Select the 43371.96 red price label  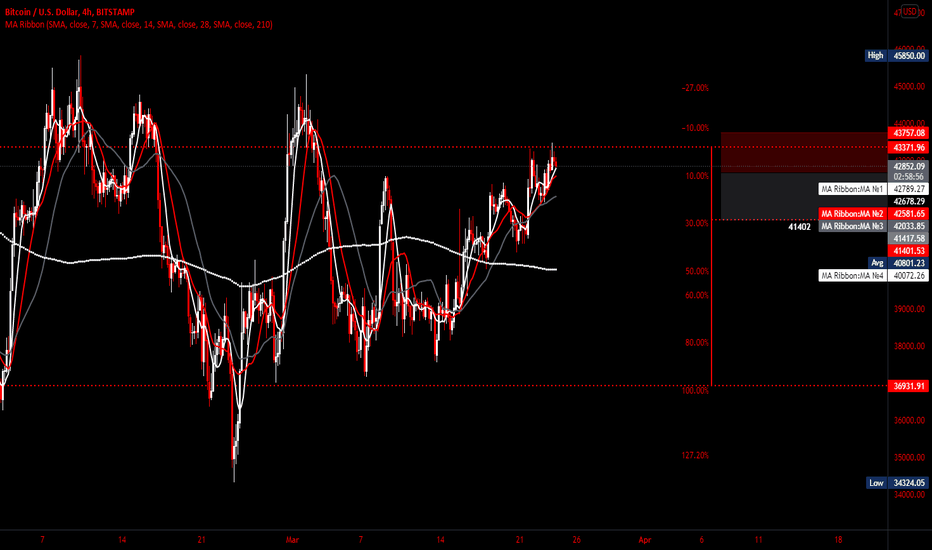(x=908, y=147)
